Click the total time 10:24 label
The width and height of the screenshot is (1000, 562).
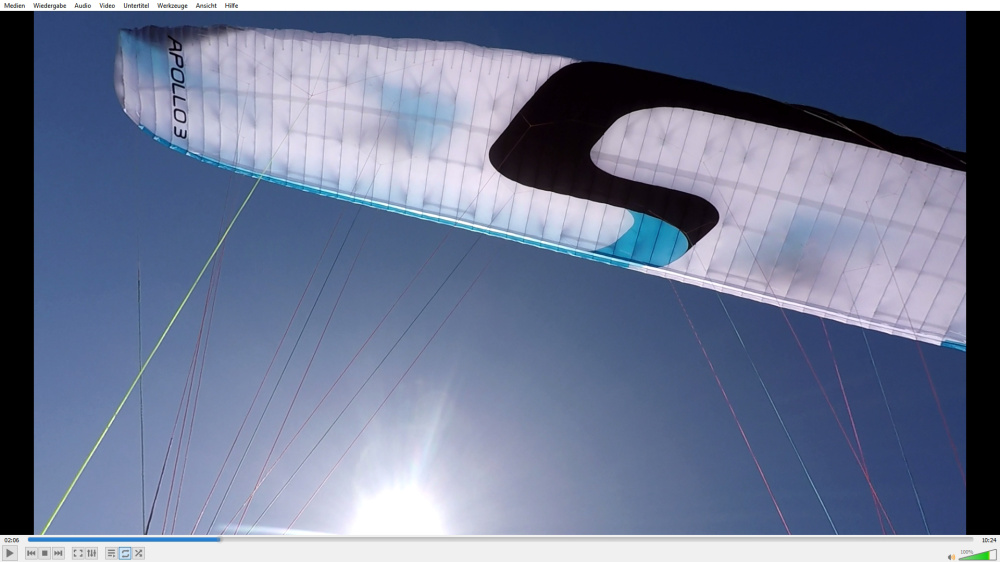[989, 540]
